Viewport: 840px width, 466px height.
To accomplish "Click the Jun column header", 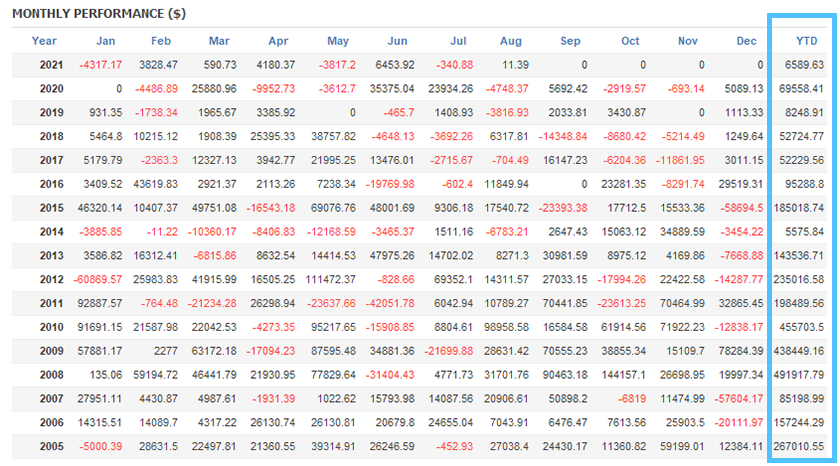I will tap(397, 41).
